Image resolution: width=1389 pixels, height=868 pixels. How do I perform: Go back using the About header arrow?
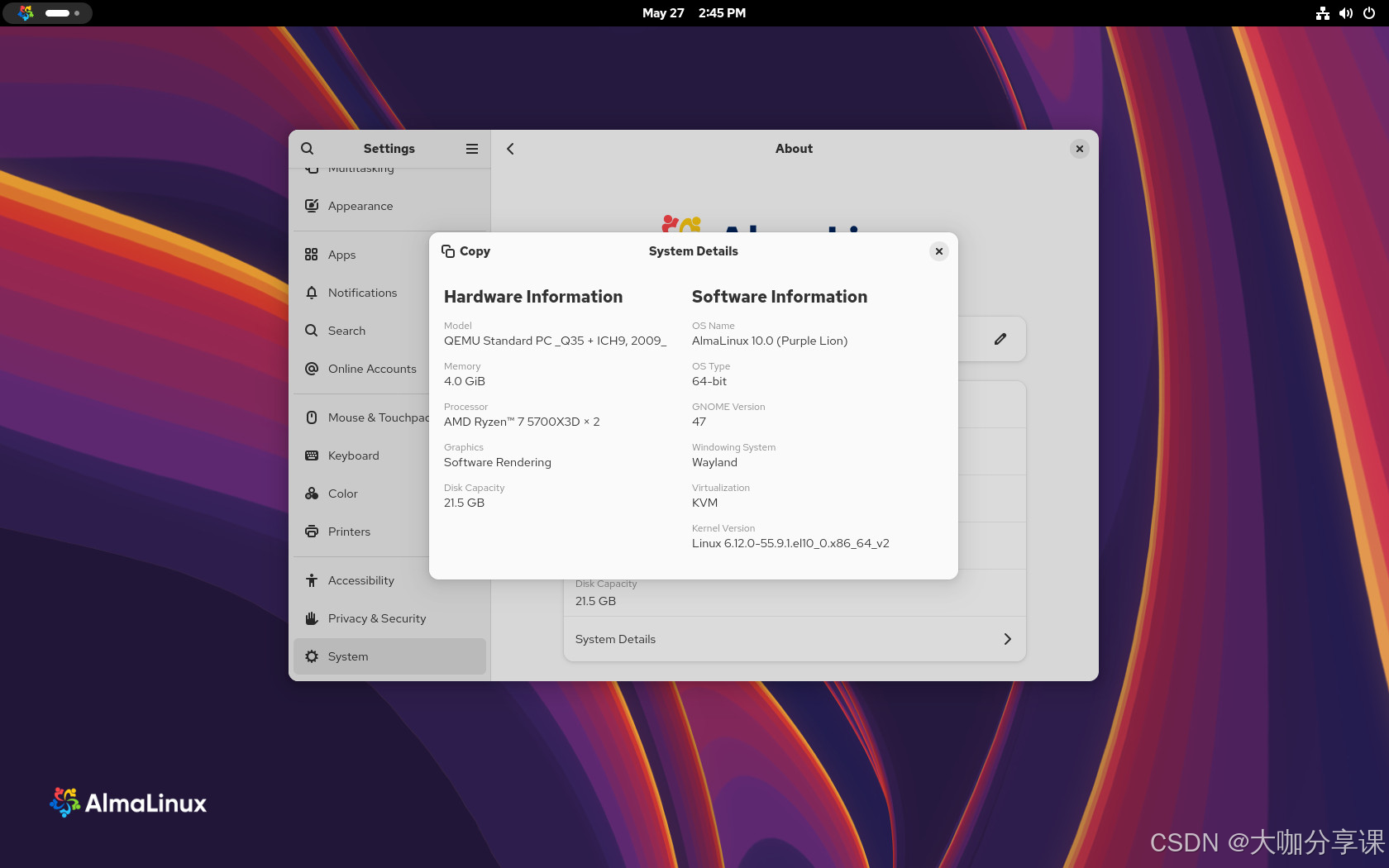[510, 149]
